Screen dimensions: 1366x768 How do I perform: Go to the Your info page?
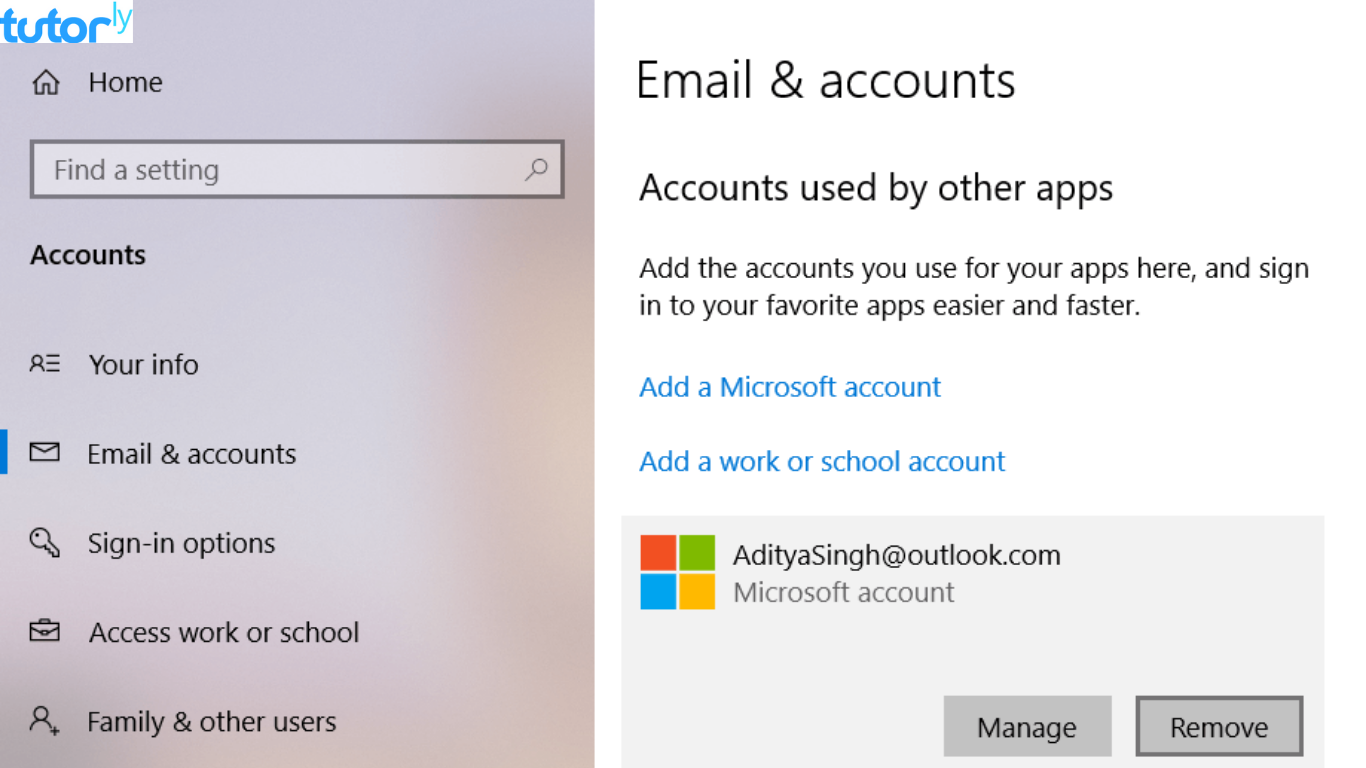(143, 364)
